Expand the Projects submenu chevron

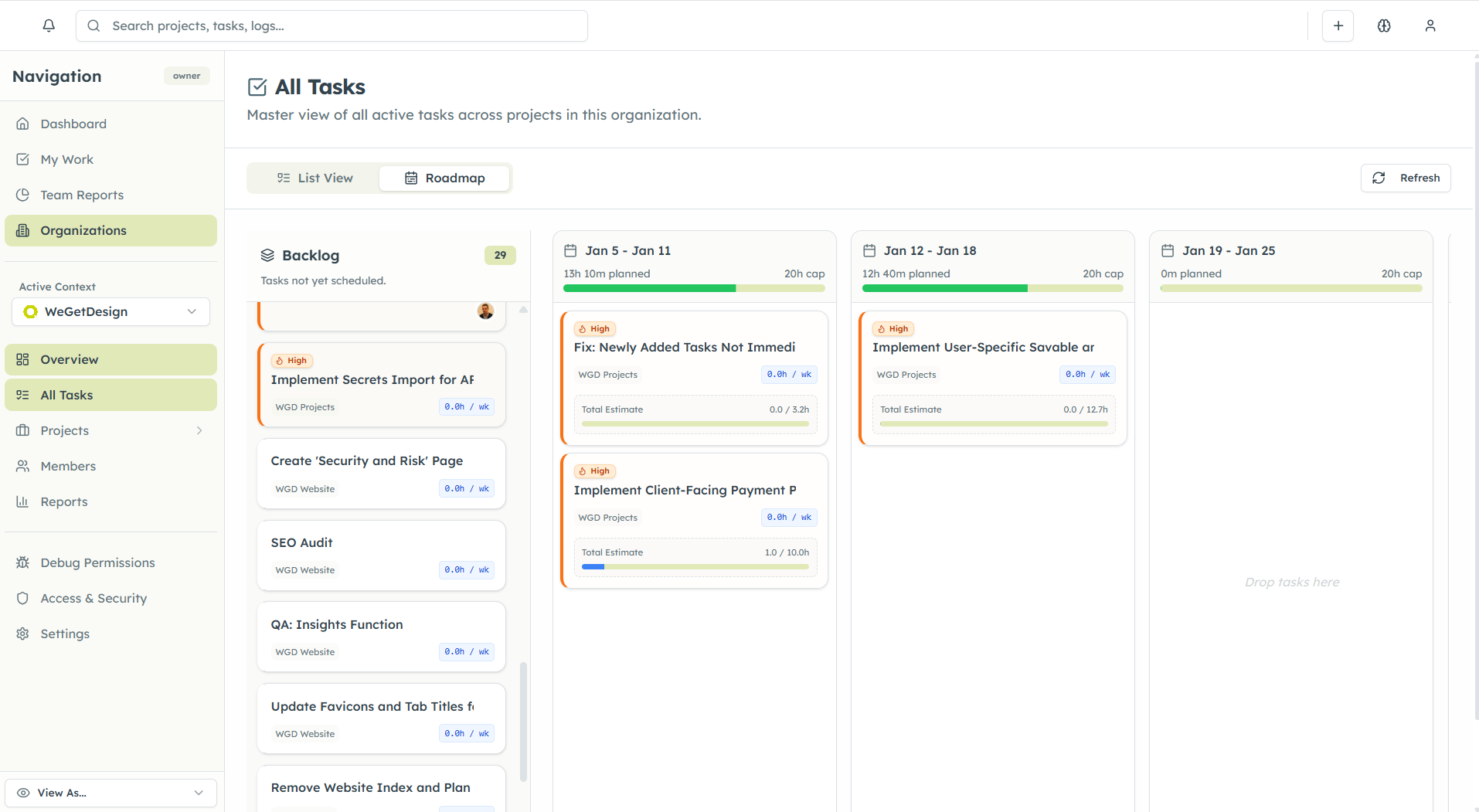(199, 430)
